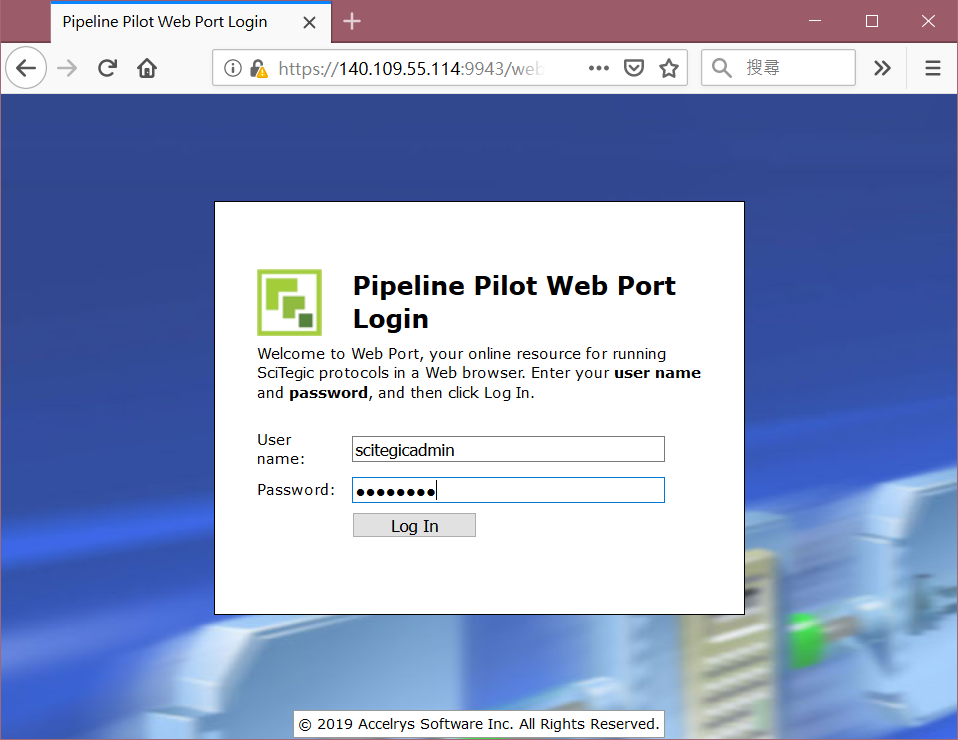Image resolution: width=958 pixels, height=740 pixels.
Task: Close the browser window
Action: (929, 21)
